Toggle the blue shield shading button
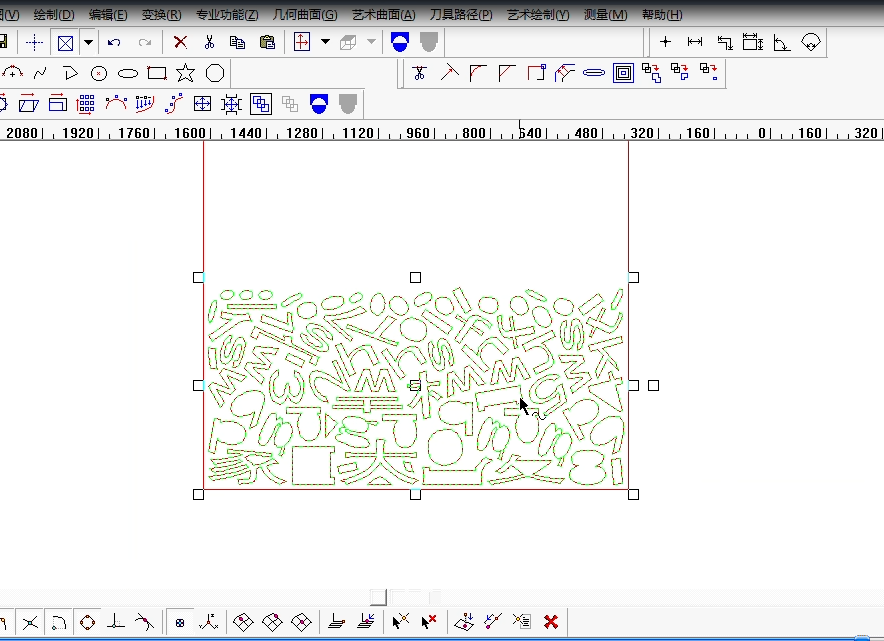The width and height of the screenshot is (884, 641). click(x=400, y=42)
